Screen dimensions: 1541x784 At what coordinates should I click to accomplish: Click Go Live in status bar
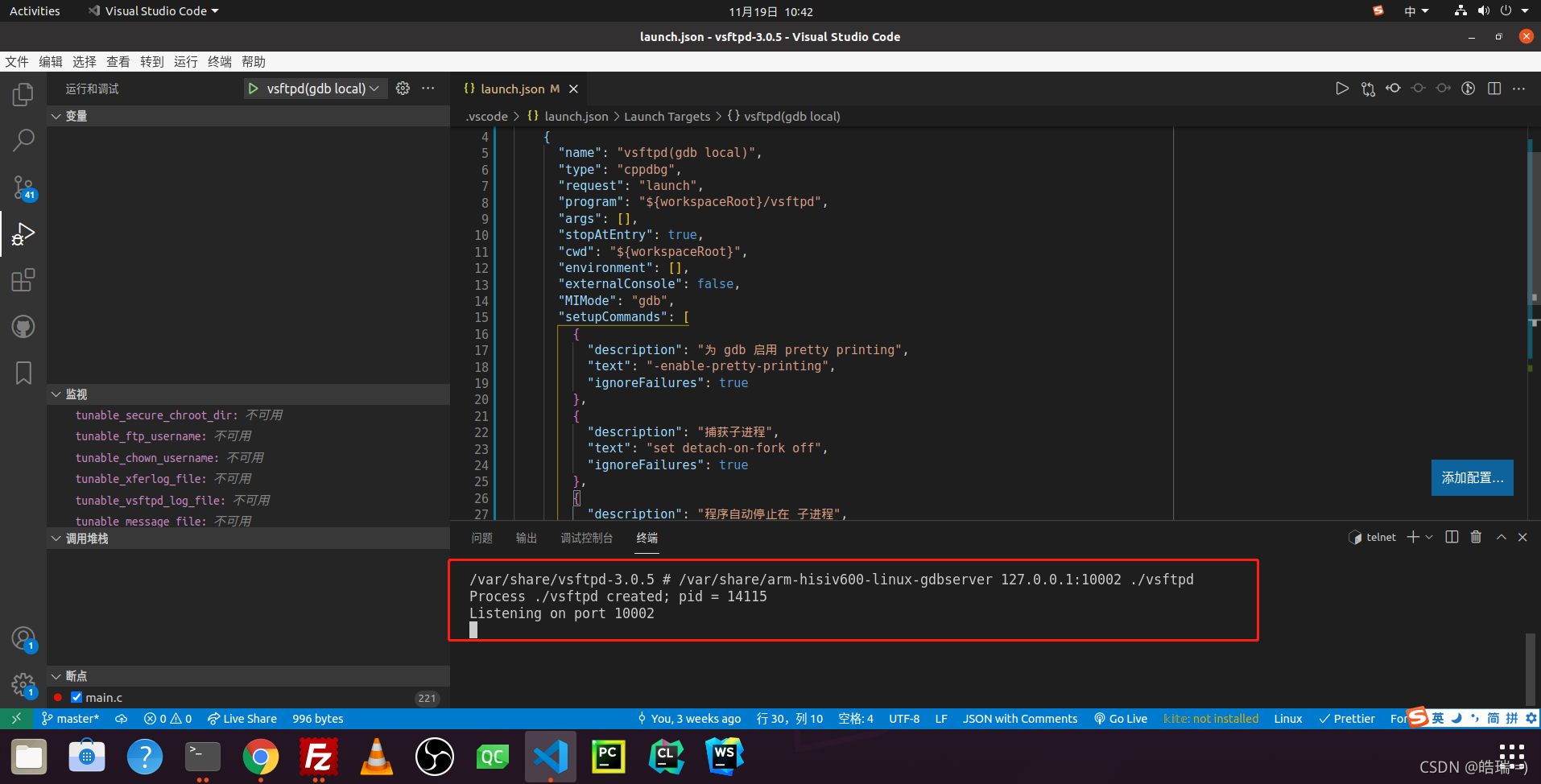(1121, 719)
